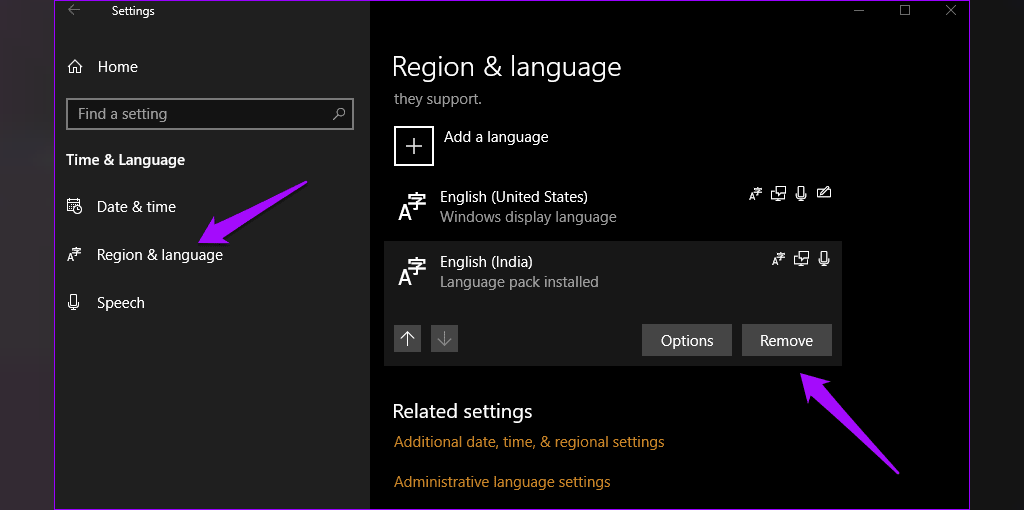Screen dimensions: 1024x510
Task: Remove the English (India) language
Action: point(787,340)
